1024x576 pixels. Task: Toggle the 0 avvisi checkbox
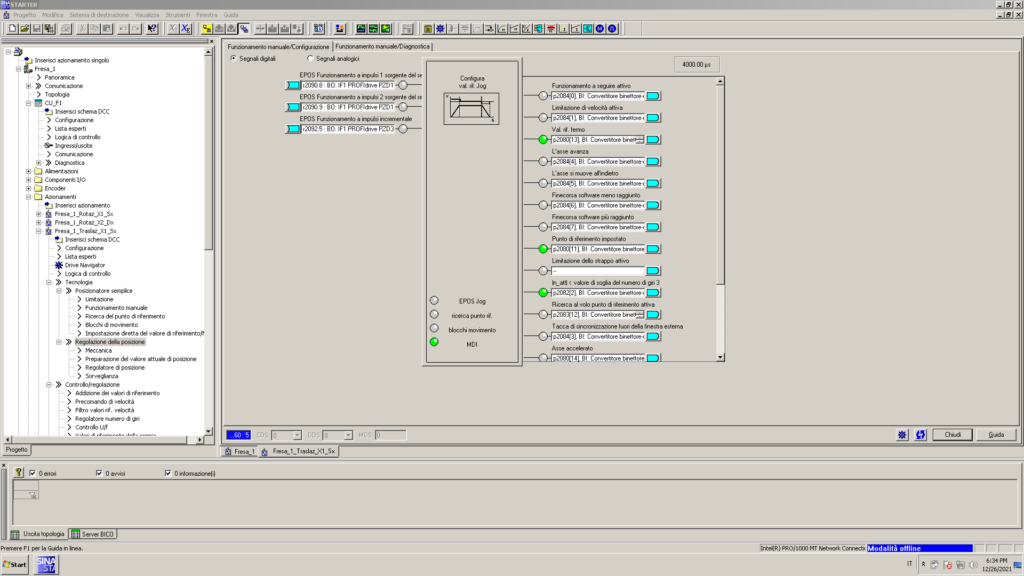tap(99, 473)
